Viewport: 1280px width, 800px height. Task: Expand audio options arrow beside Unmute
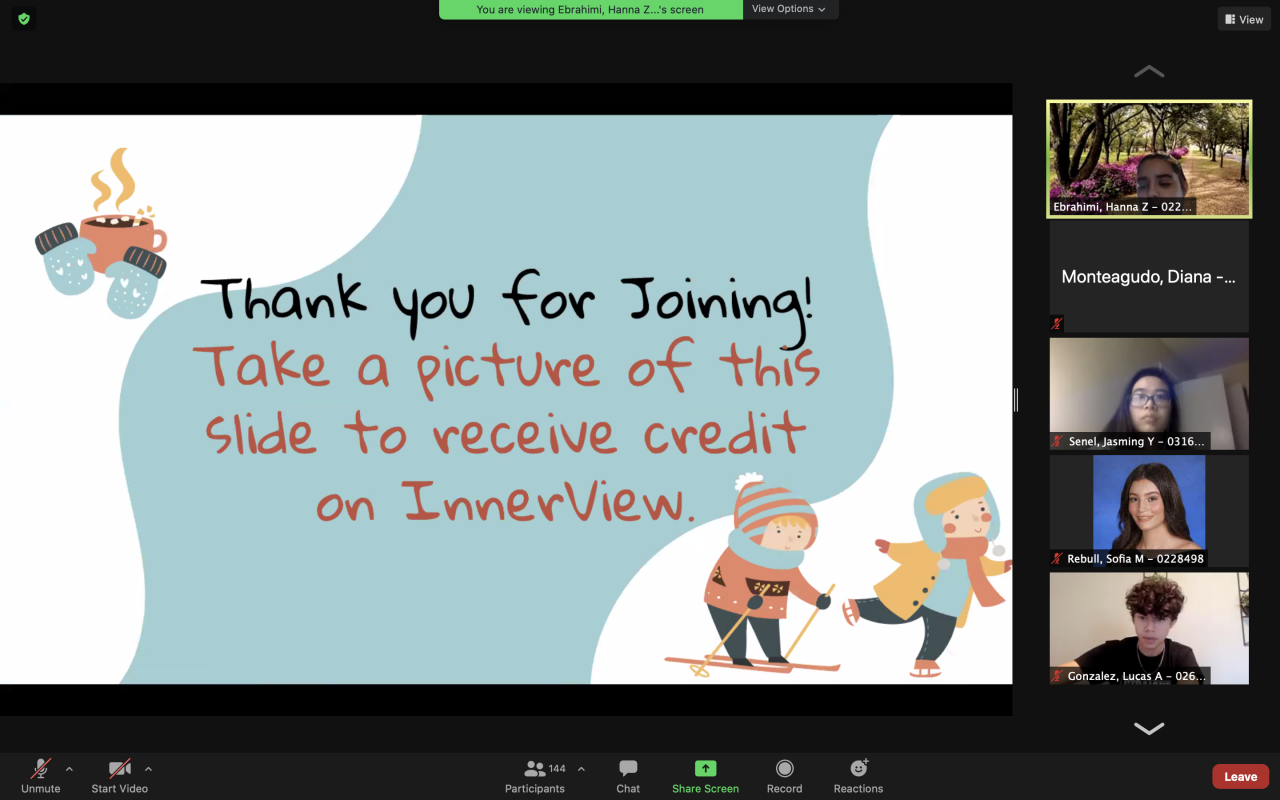coord(69,769)
